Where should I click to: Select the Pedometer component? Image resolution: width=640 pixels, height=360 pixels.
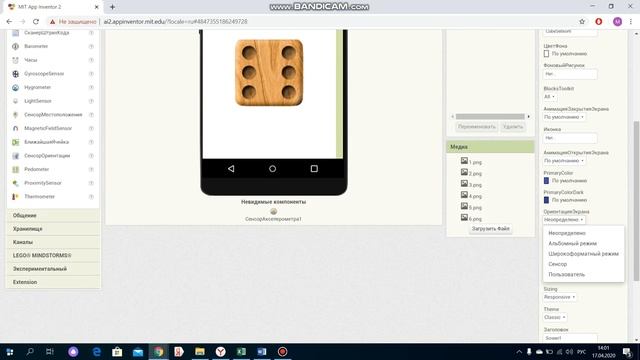tap(36, 169)
